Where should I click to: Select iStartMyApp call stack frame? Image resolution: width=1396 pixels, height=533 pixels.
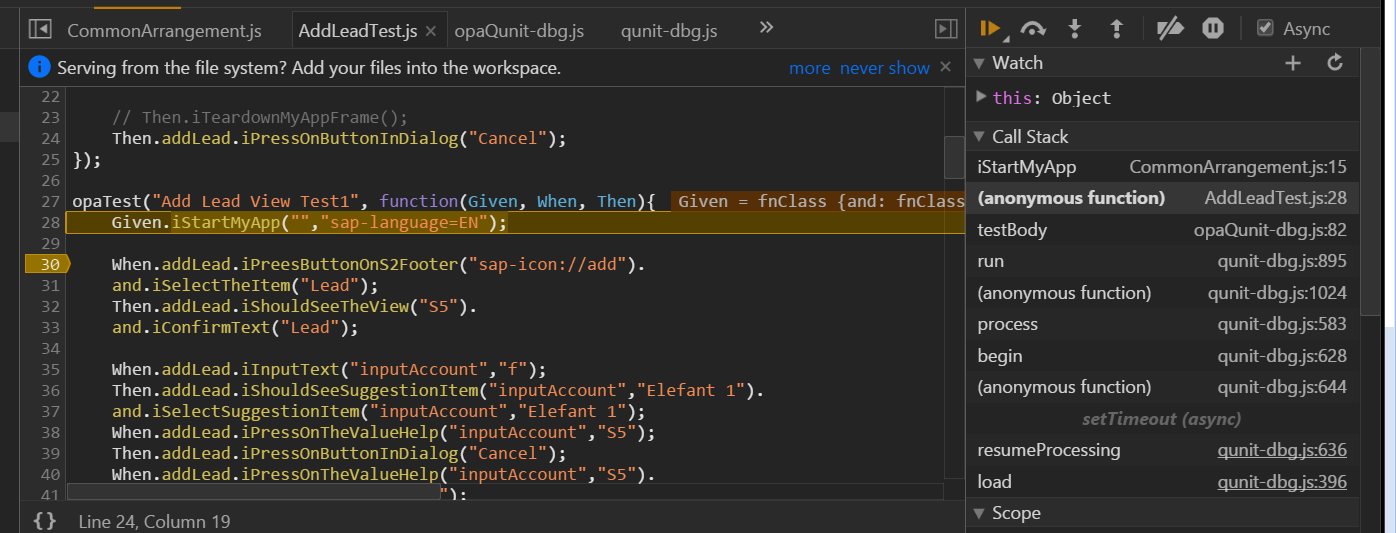tap(1162, 167)
